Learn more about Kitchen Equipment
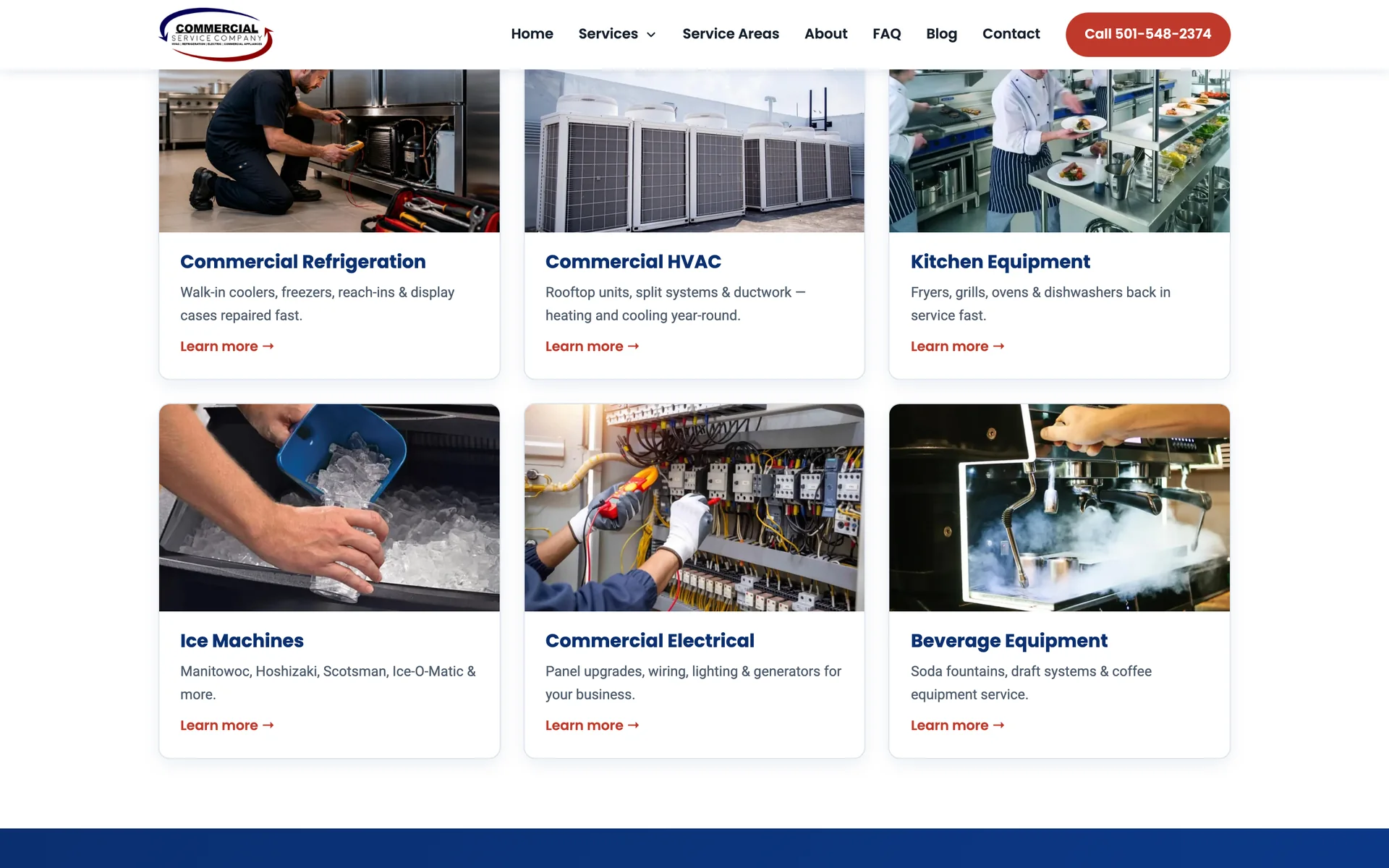 tap(958, 346)
